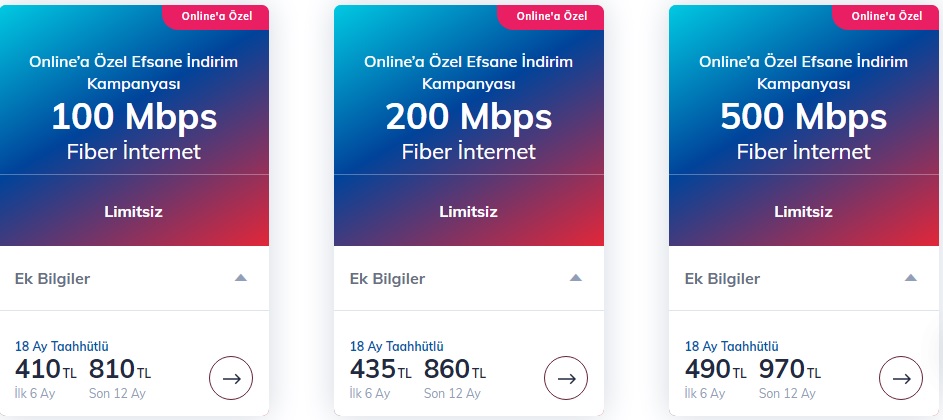This screenshot has height=420, width=943.
Task: Open Ek Bilgiler label on 200 Mbps card
Action: click(387, 279)
